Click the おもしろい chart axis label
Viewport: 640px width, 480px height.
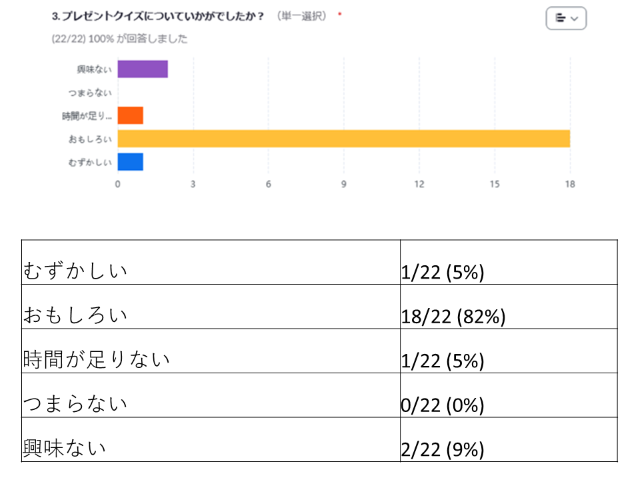coord(93,139)
